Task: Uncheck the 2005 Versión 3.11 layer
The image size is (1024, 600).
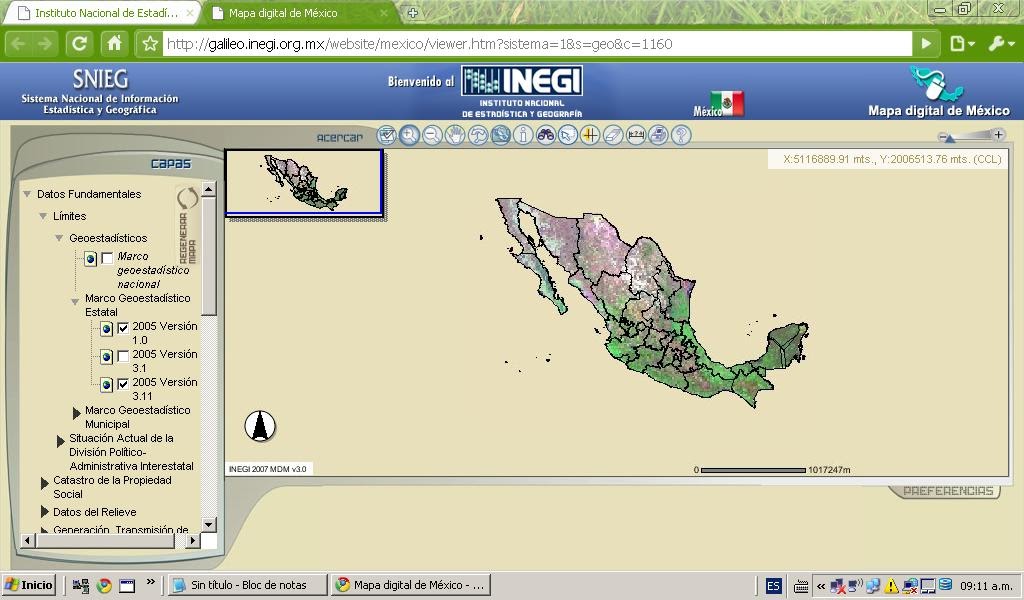Action: (x=123, y=385)
